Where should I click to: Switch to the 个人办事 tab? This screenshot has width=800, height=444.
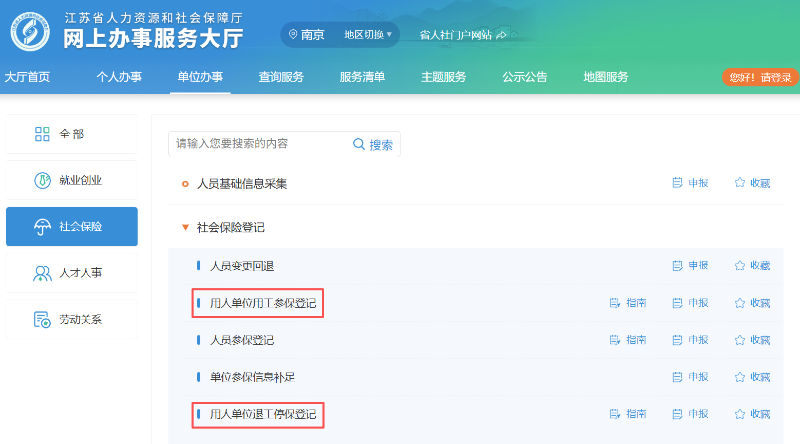coord(119,77)
